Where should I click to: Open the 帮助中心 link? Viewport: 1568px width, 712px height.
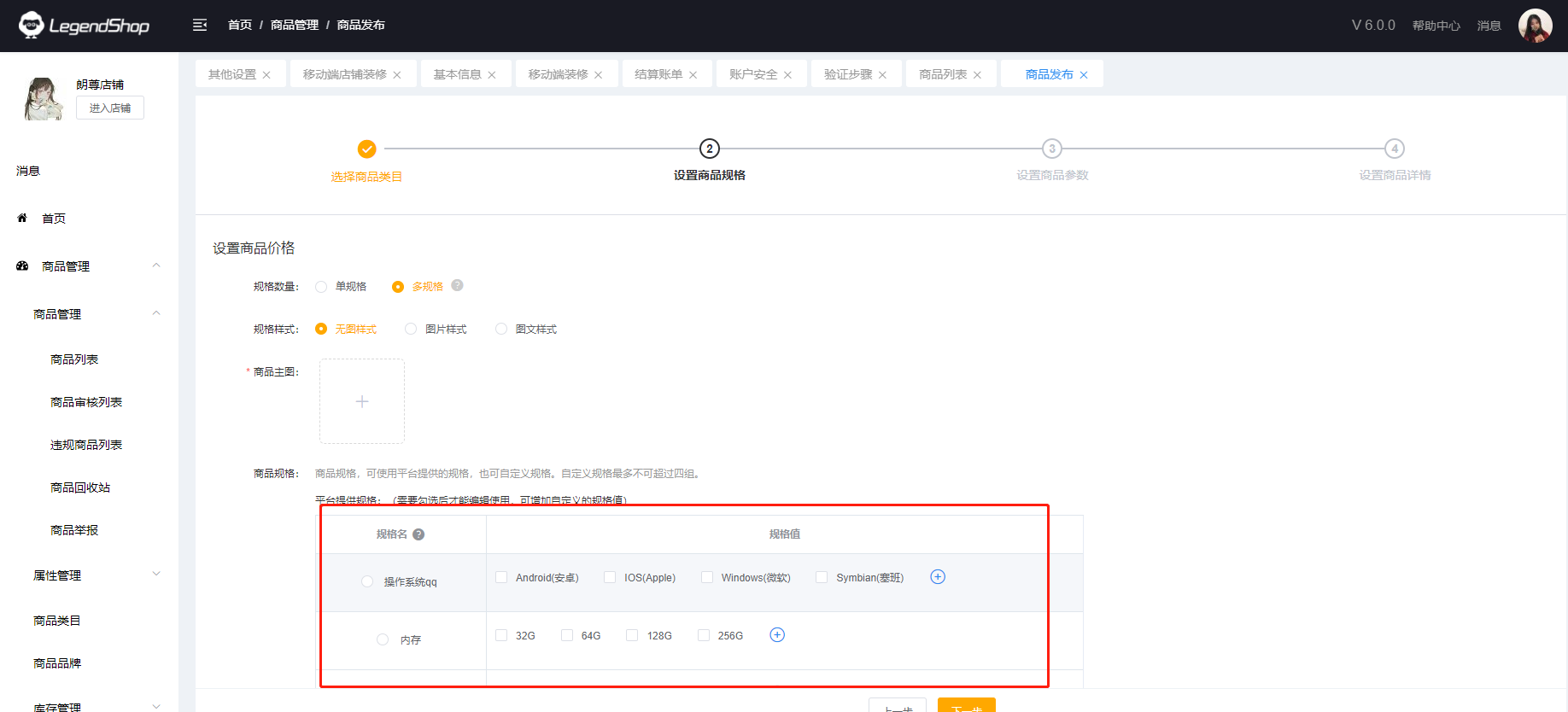pyautogui.click(x=1436, y=26)
